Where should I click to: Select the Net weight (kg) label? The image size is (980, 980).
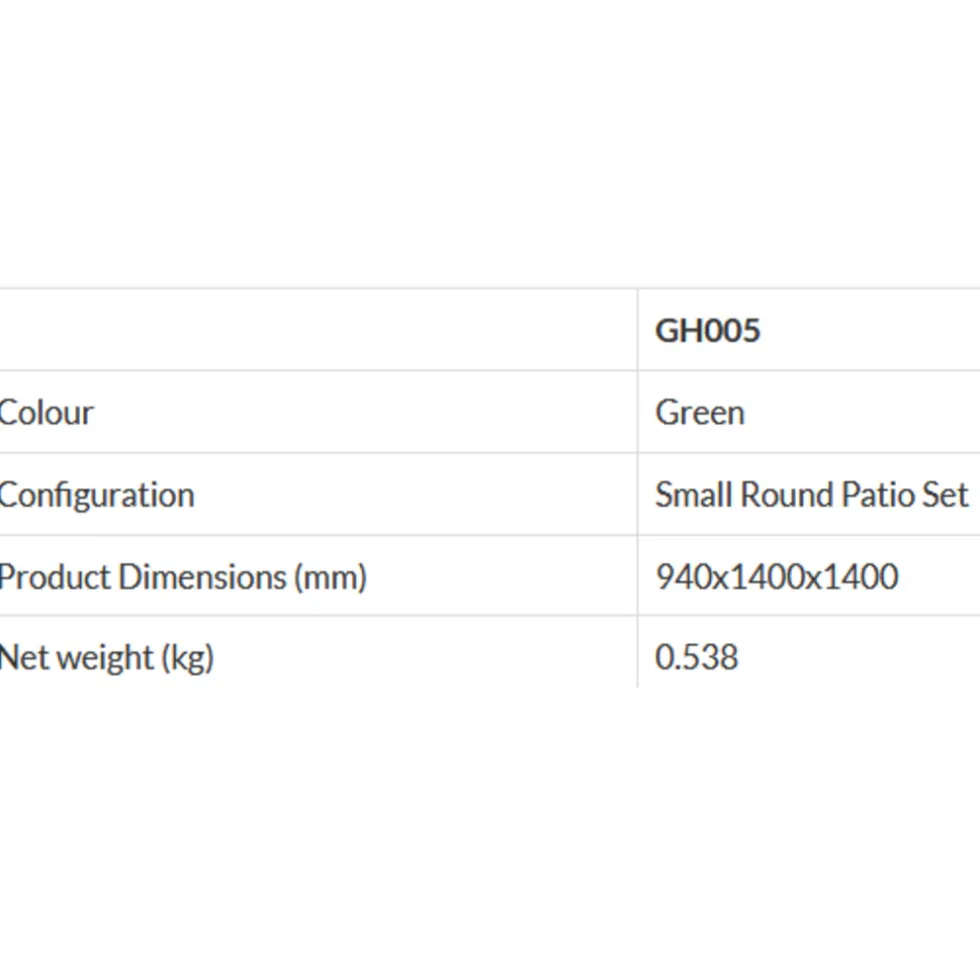tap(106, 658)
